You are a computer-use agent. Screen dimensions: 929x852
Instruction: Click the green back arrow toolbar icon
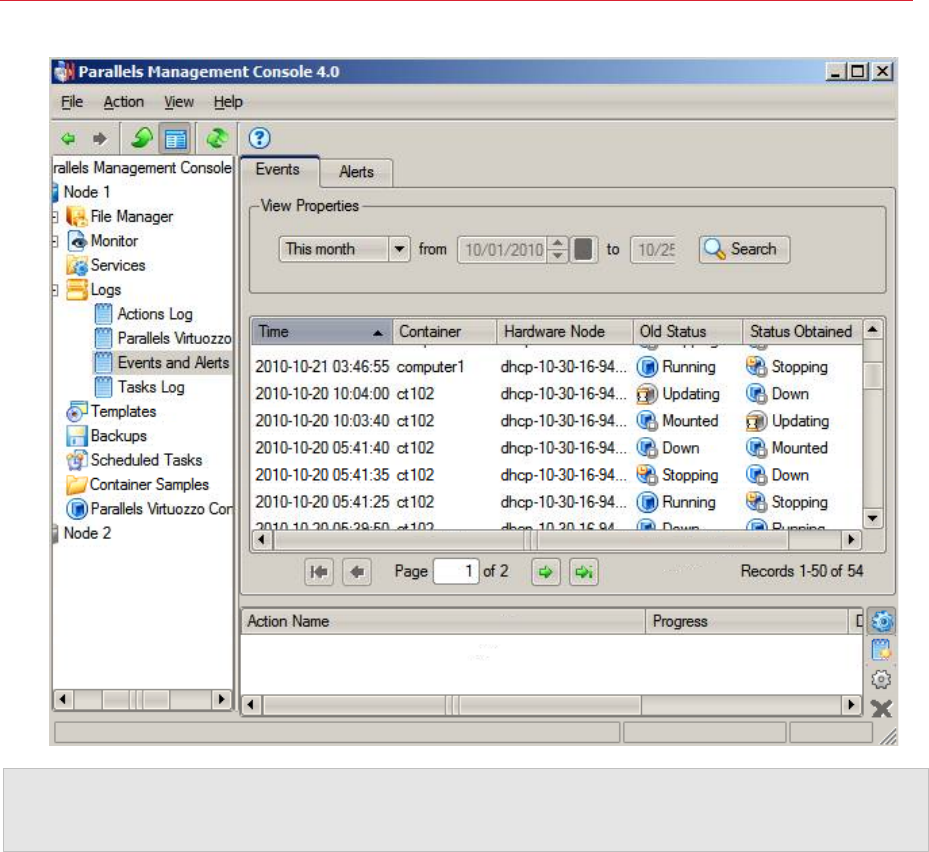[x=69, y=139]
